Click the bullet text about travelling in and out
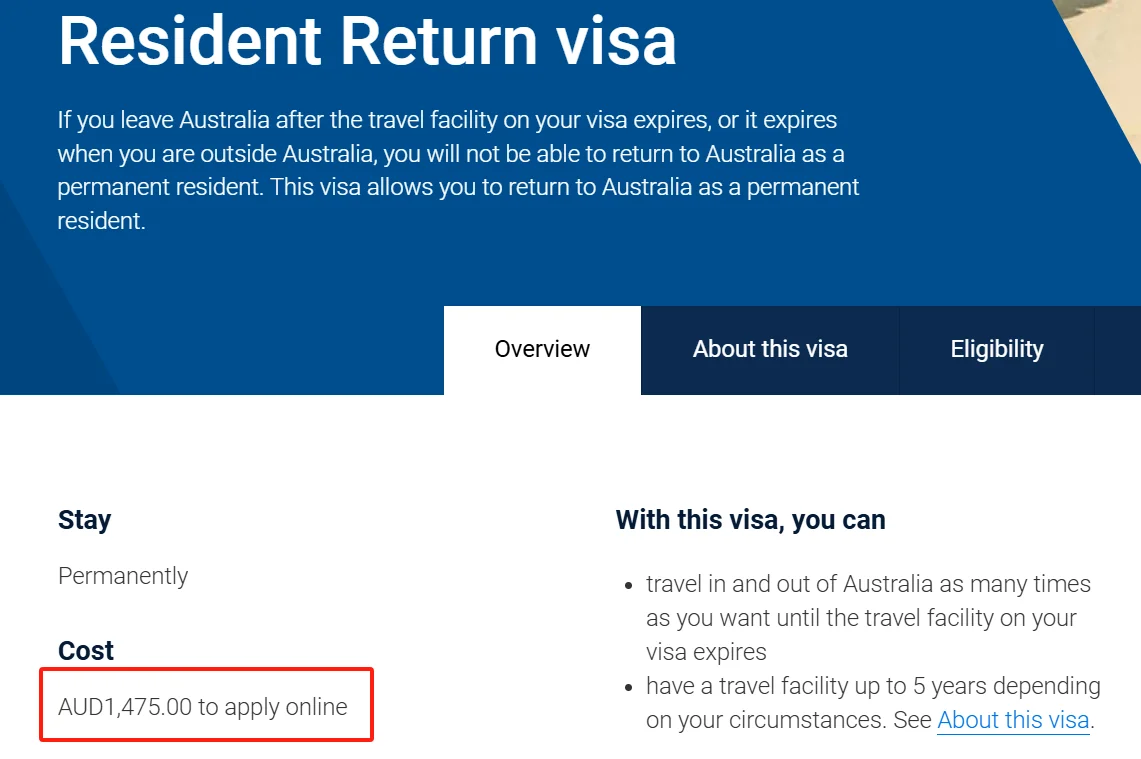 868,617
